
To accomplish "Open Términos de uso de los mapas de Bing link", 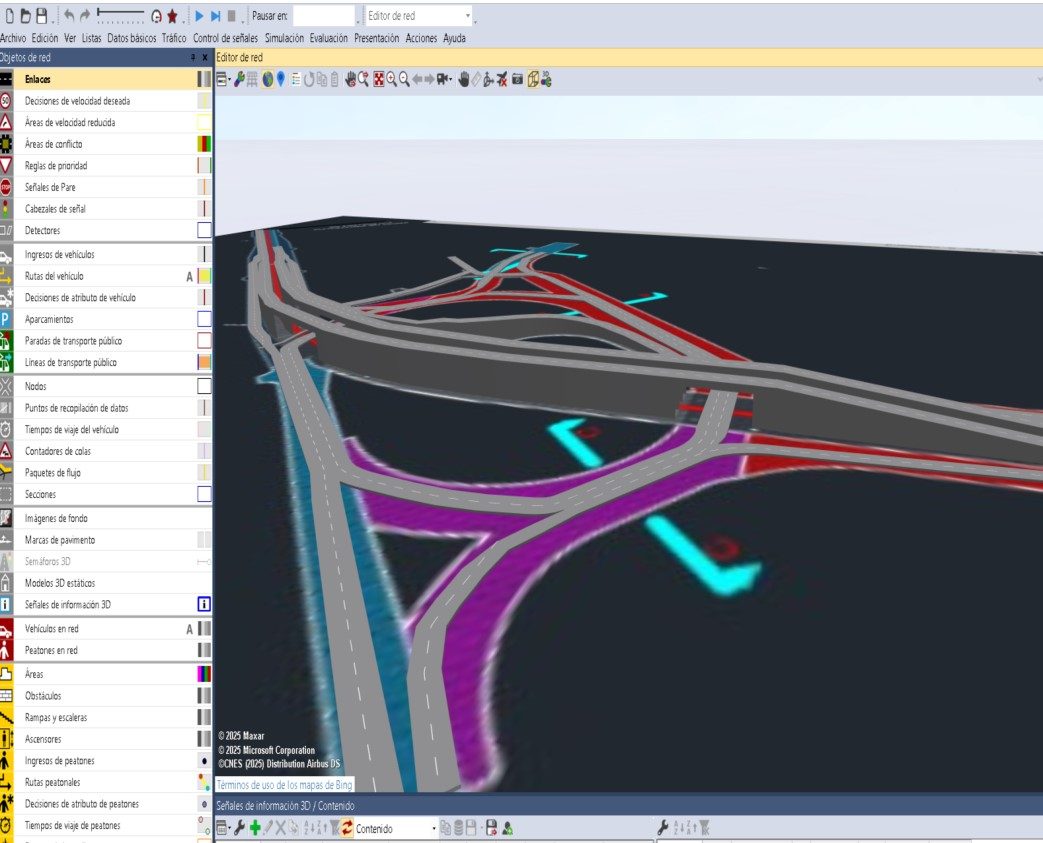I will pyautogui.click(x=284, y=785).
